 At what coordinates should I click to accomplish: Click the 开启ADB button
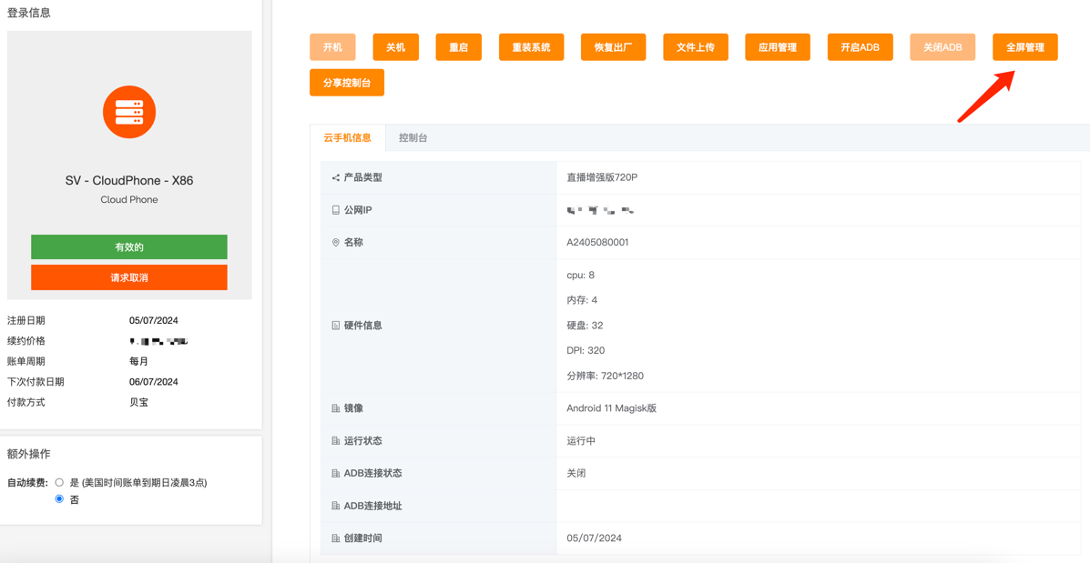click(860, 47)
